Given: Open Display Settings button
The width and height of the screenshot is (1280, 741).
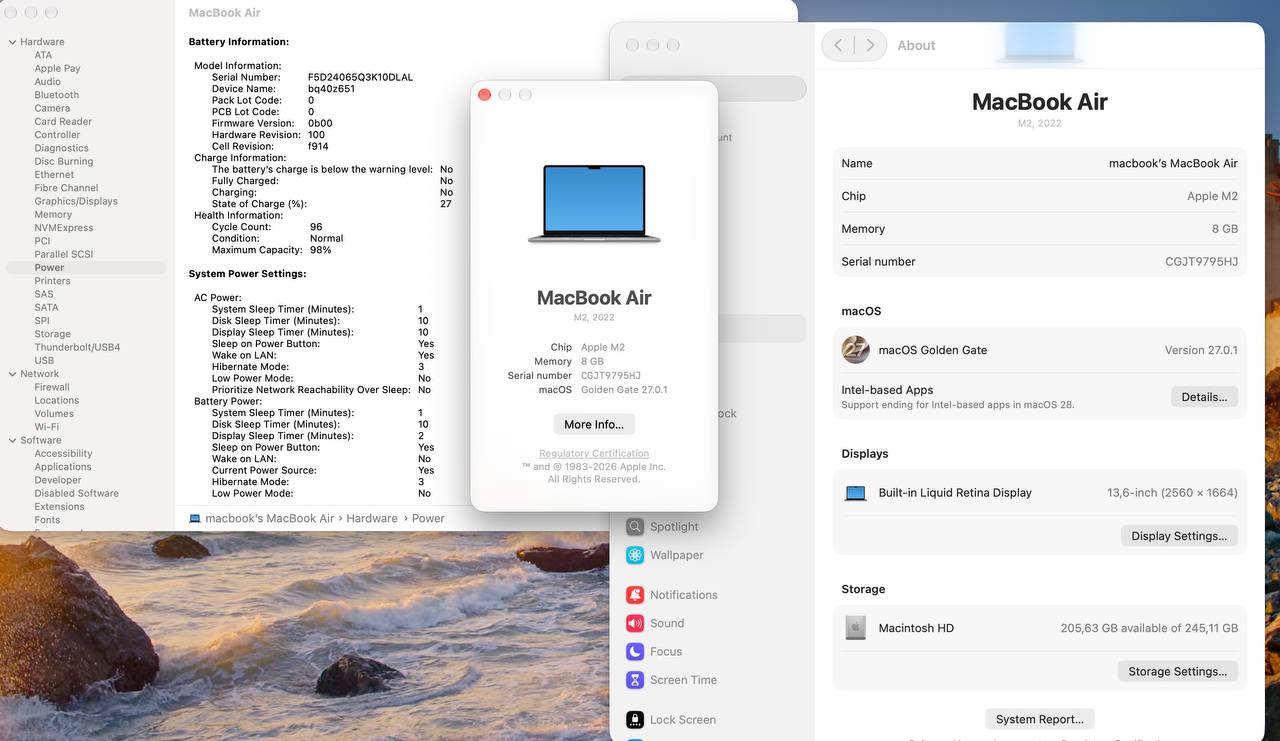Looking at the screenshot, I should pyautogui.click(x=1179, y=536).
